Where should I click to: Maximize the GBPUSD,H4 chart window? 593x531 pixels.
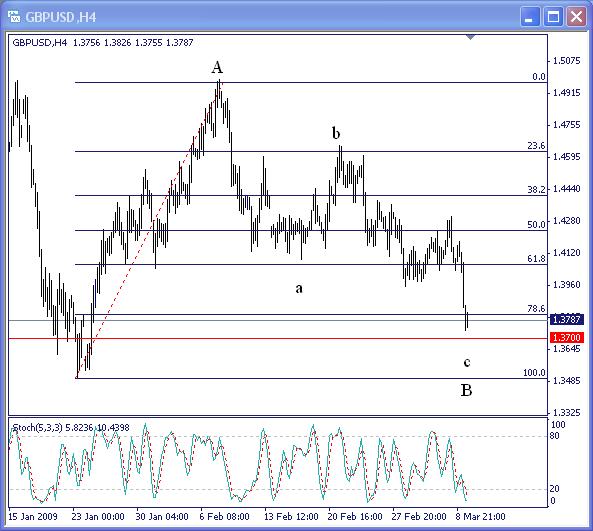click(553, 17)
